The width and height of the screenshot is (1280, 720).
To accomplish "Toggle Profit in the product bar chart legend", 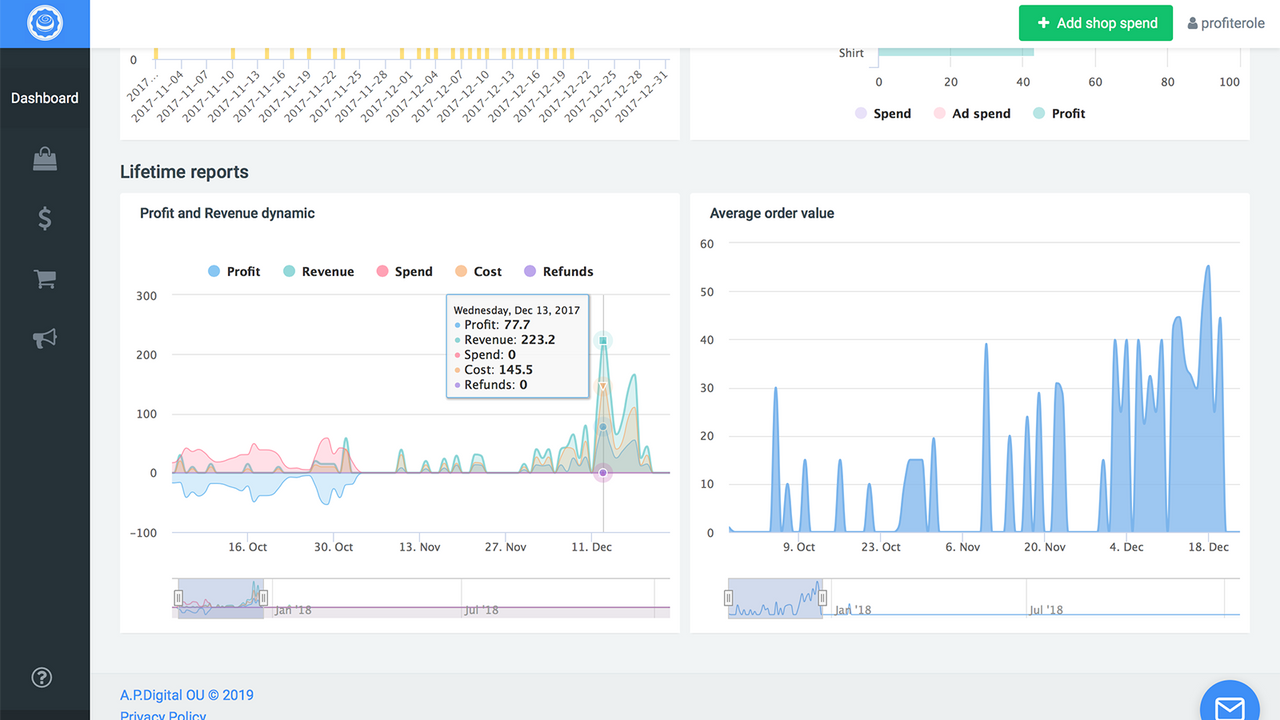I will (1058, 113).
